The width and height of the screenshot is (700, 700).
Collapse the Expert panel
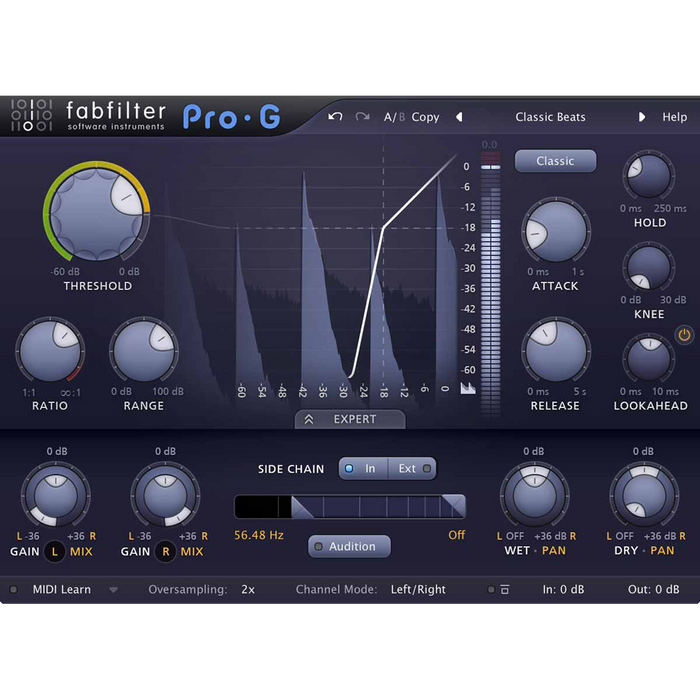350,419
